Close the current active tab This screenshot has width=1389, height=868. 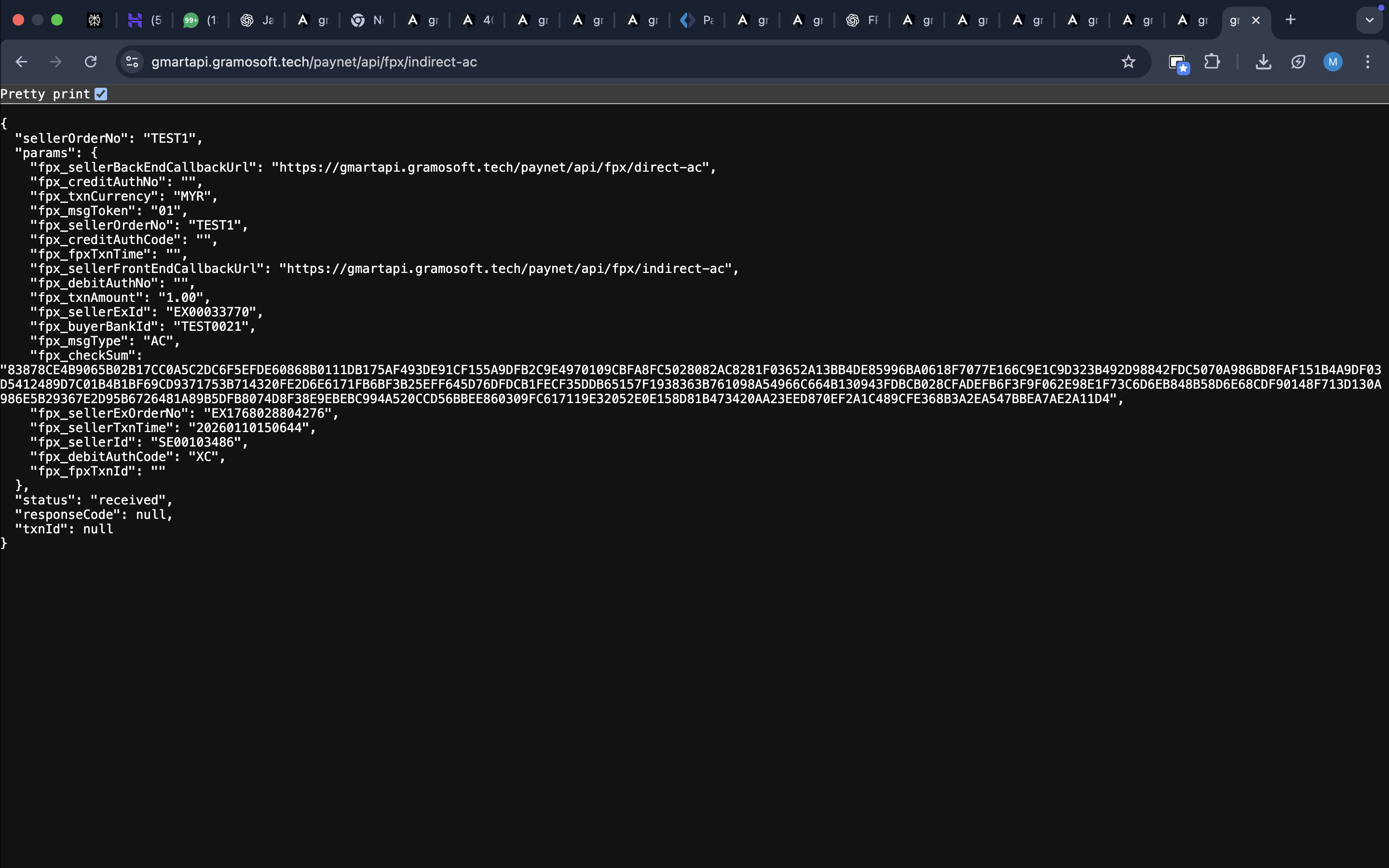point(1256,21)
